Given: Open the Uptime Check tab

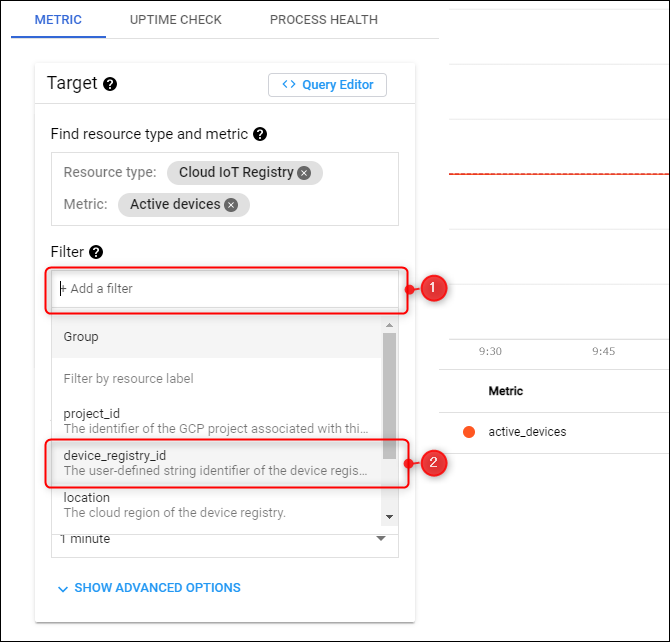Looking at the screenshot, I should point(176,20).
